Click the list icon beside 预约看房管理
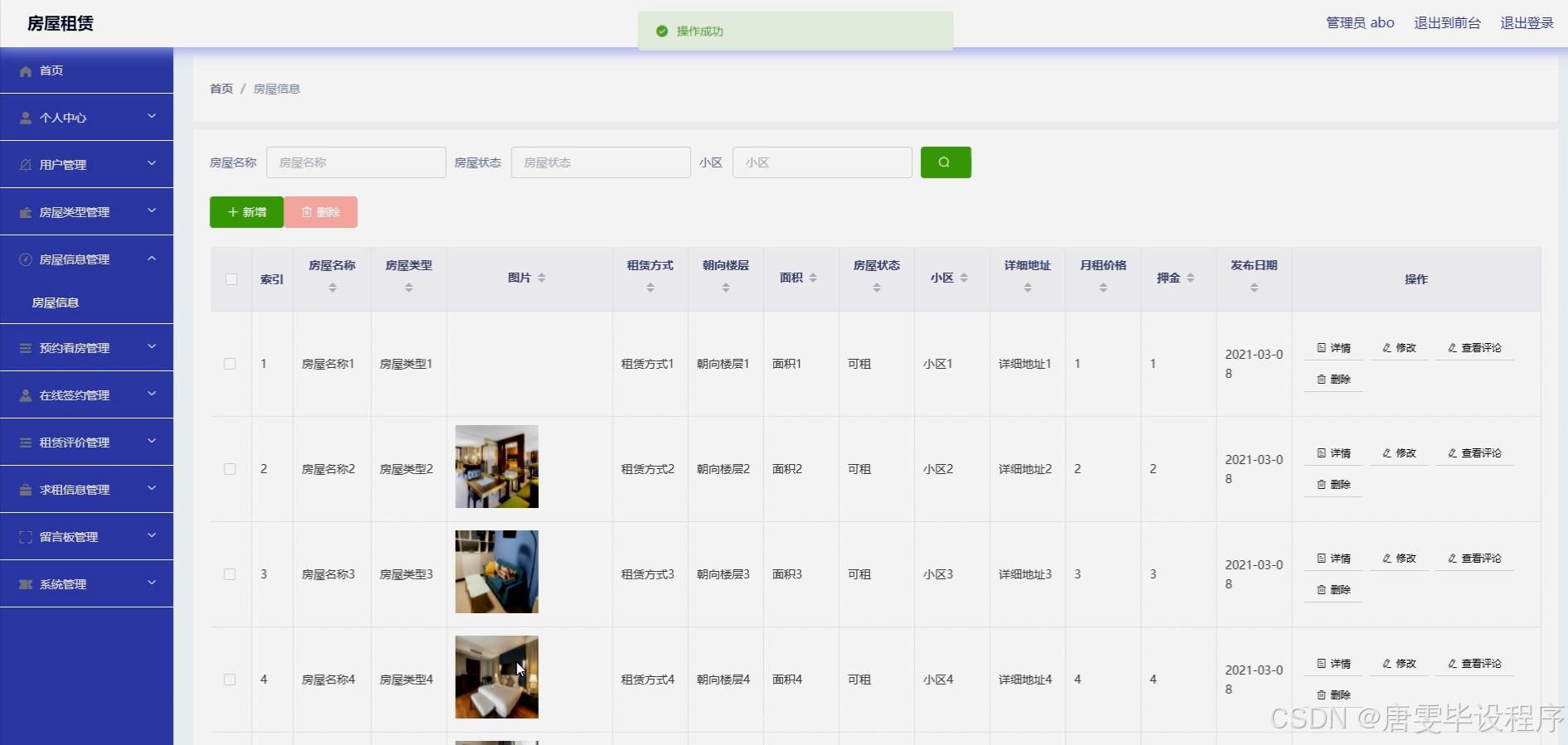Image resolution: width=1568 pixels, height=745 pixels. 26,348
